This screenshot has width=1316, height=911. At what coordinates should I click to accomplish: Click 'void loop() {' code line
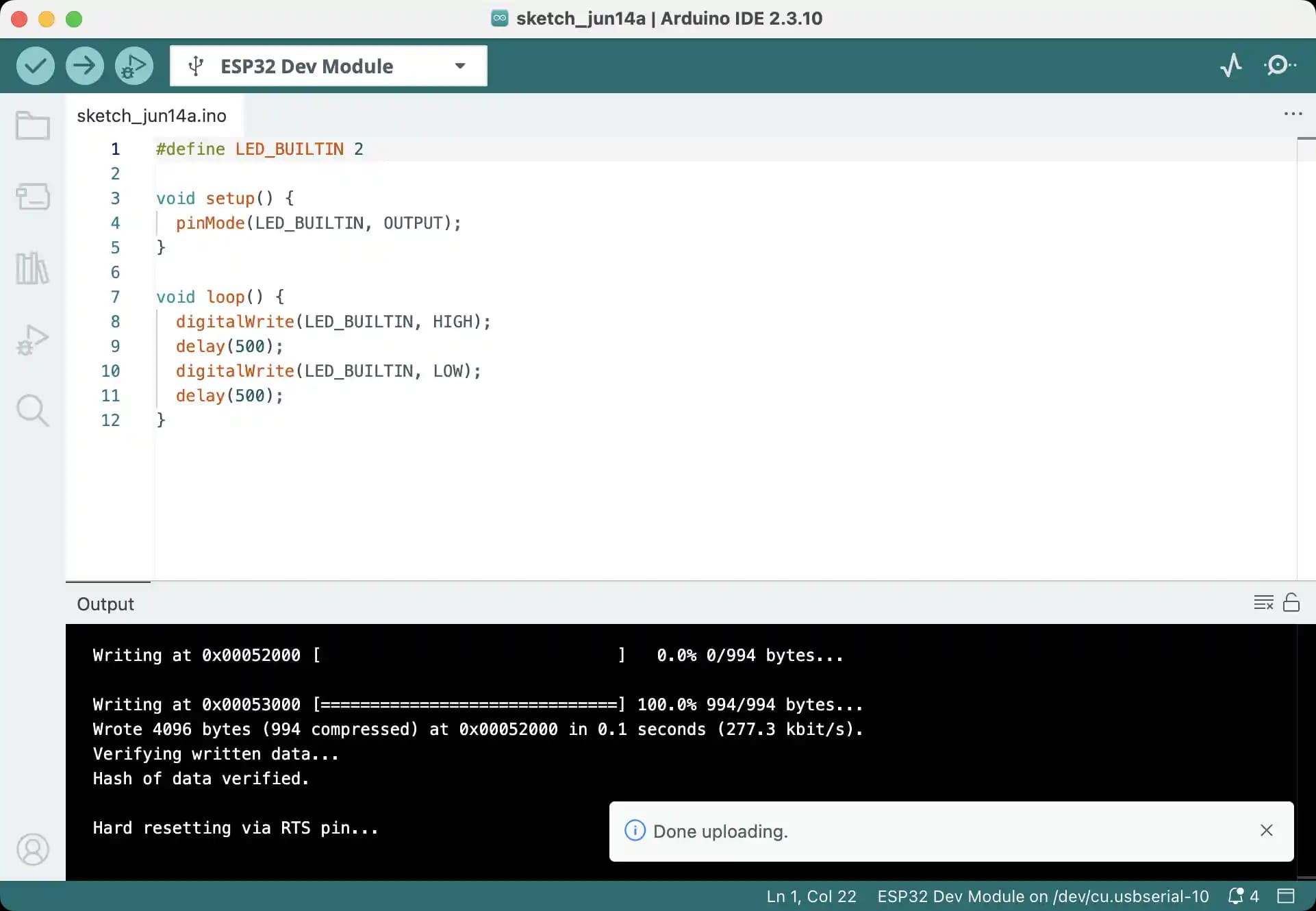[220, 297]
